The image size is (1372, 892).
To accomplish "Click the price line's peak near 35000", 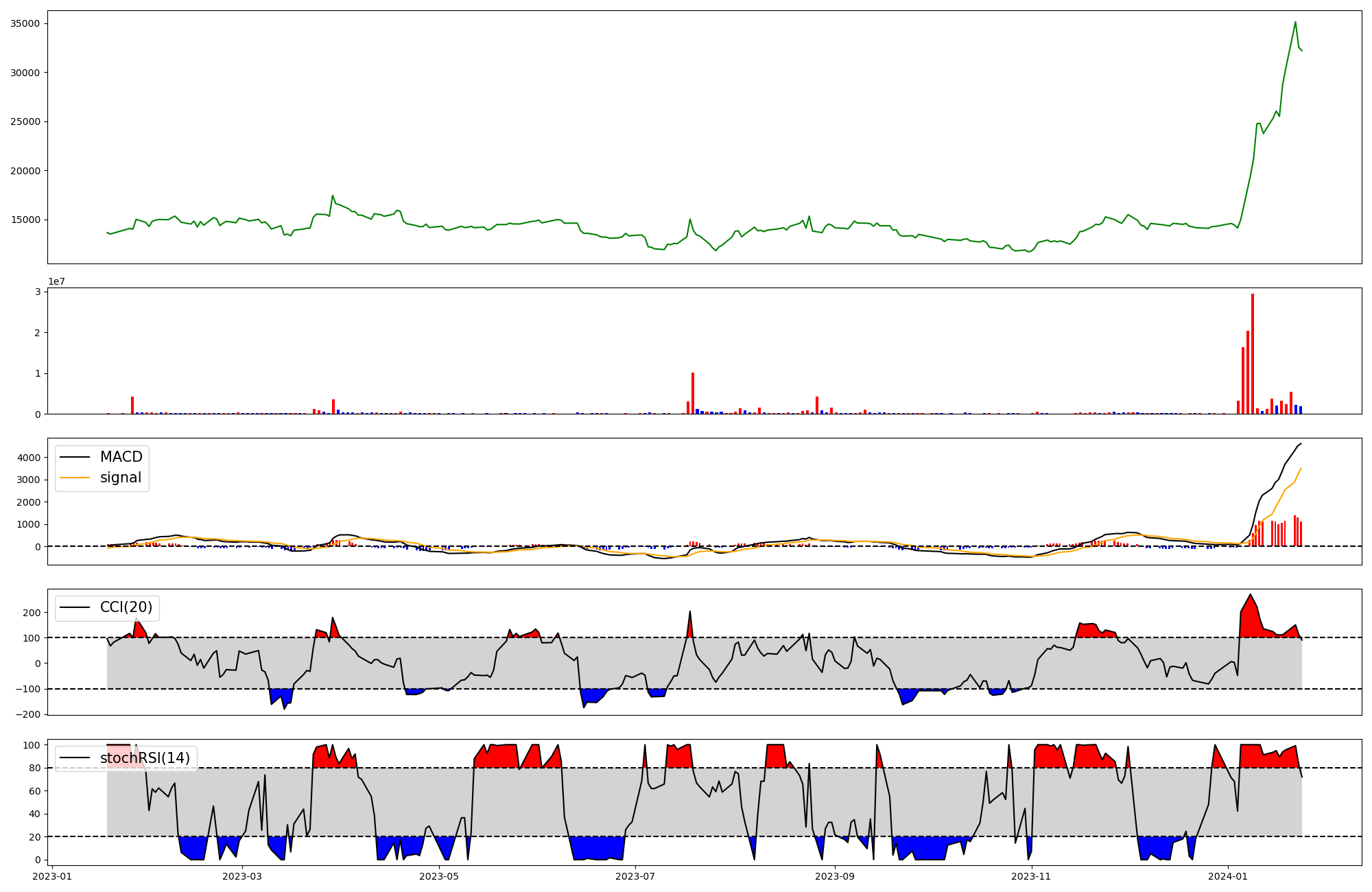I will [x=1295, y=22].
